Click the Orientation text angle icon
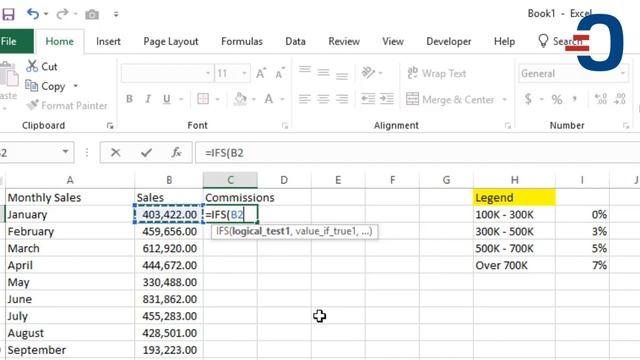640x360 pixels. [368, 72]
